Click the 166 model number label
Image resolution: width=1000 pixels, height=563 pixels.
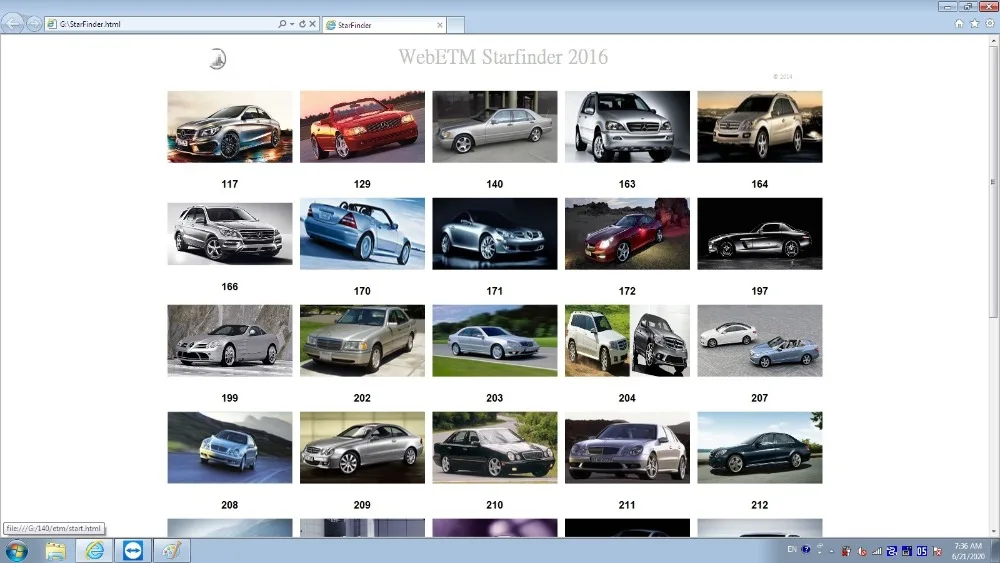click(230, 287)
